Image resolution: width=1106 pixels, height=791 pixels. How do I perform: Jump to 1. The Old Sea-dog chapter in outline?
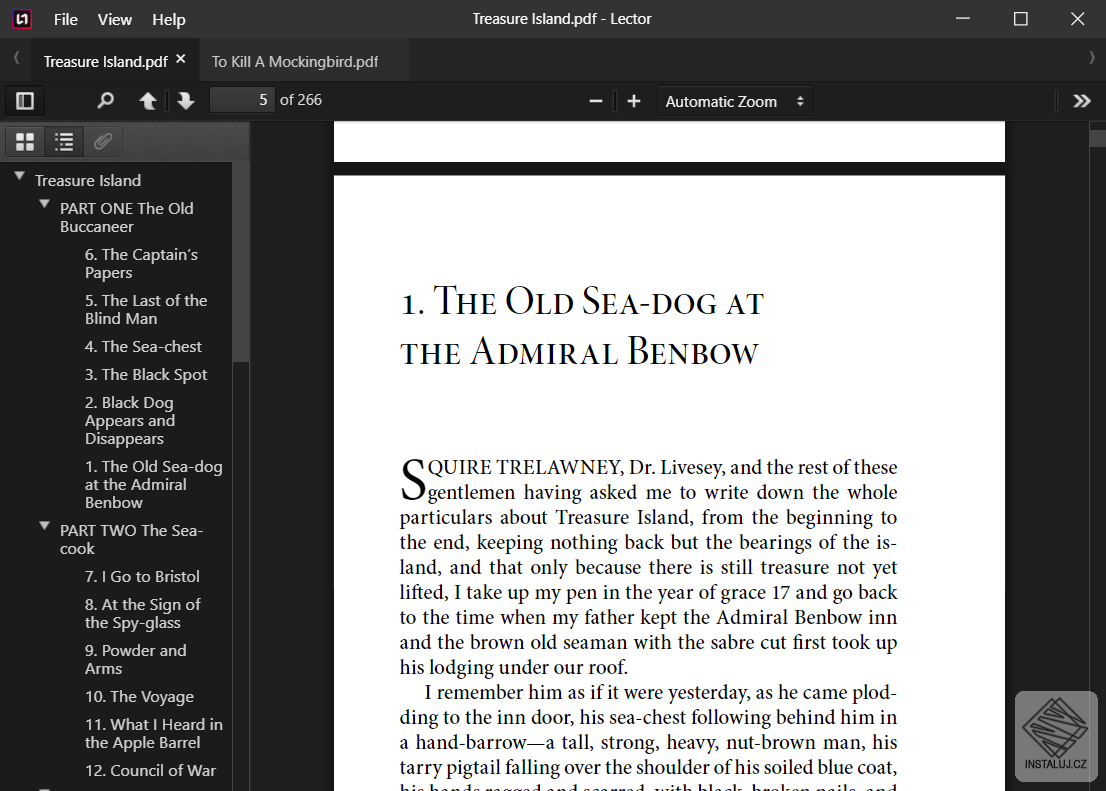click(x=153, y=485)
